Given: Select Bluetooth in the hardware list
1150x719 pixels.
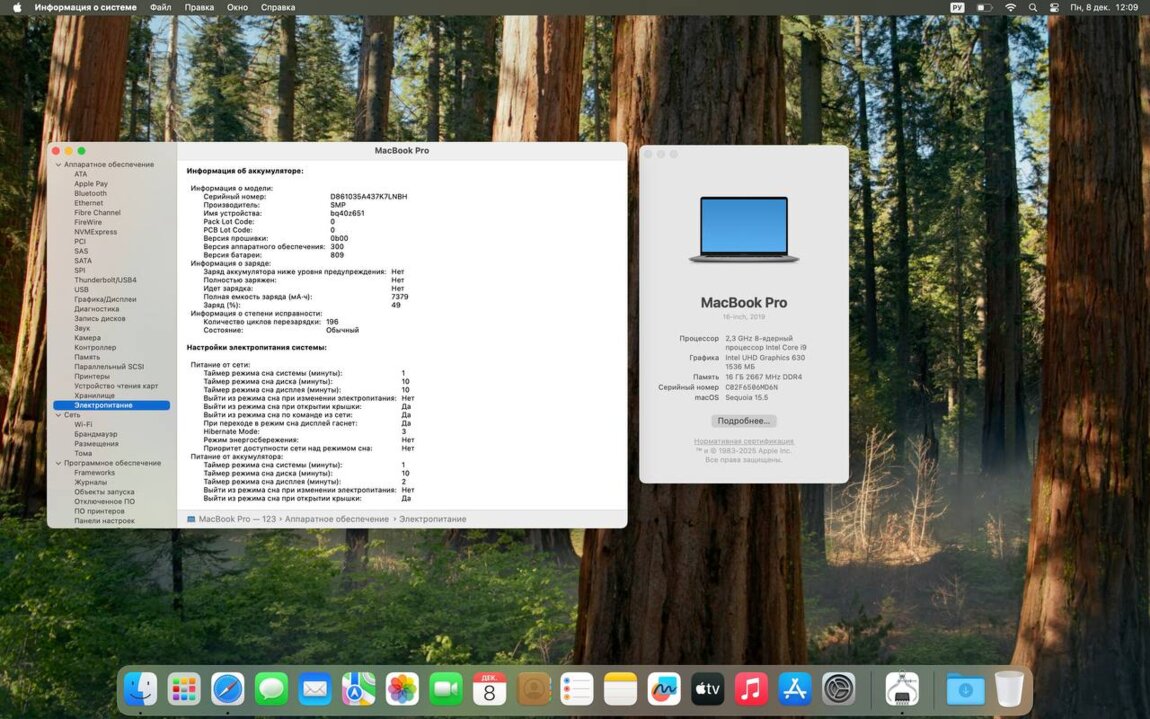Looking at the screenshot, I should [90, 193].
